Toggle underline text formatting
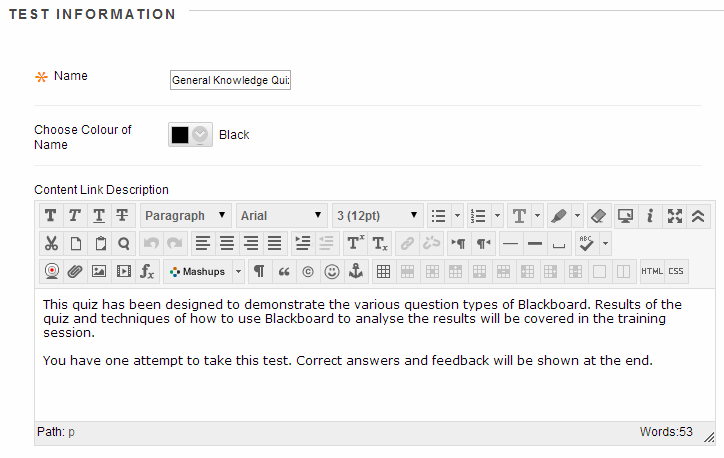 [99, 216]
